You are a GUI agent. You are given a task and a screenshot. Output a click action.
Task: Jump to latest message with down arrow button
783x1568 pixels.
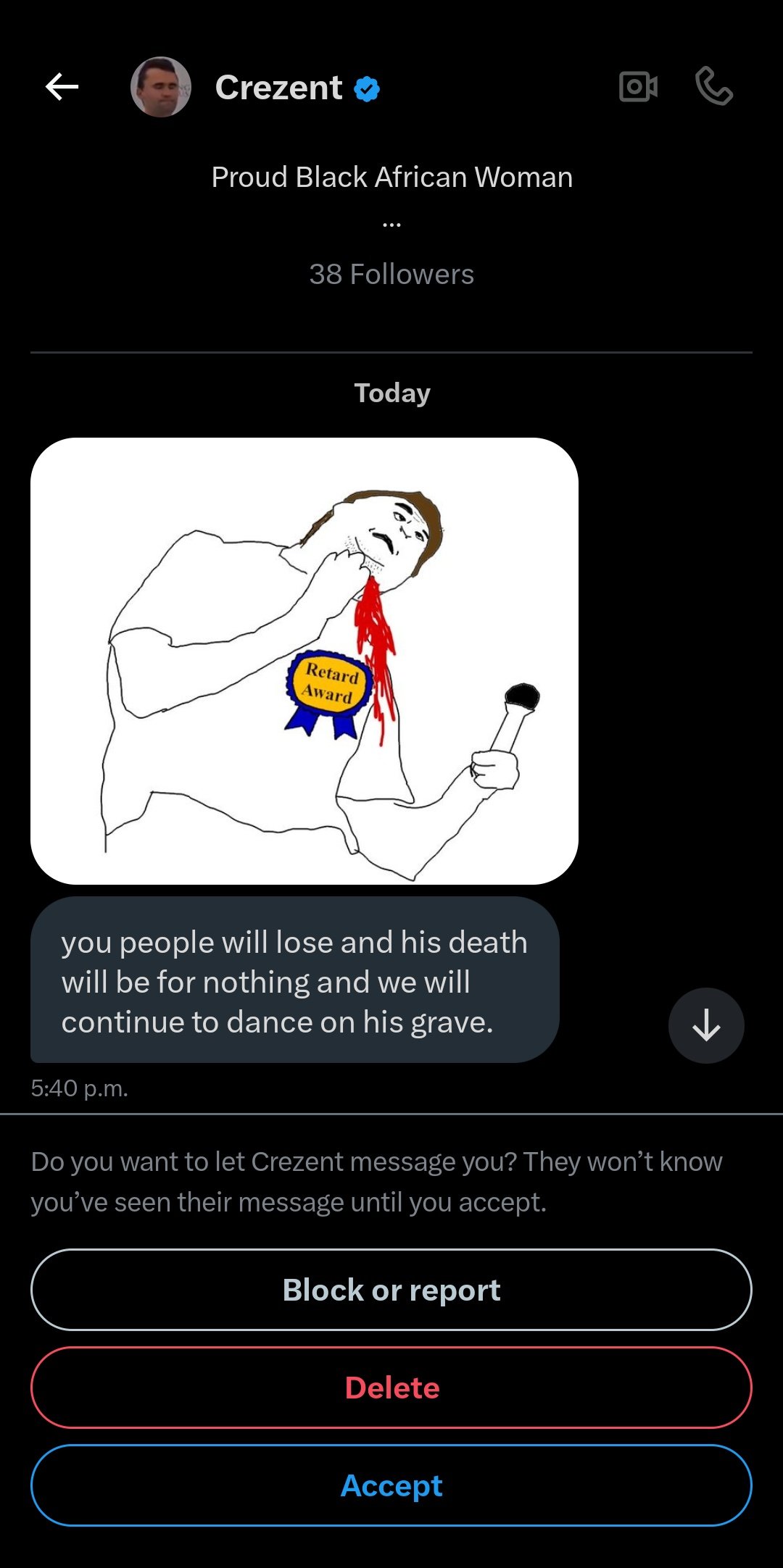pyautogui.click(x=706, y=1025)
